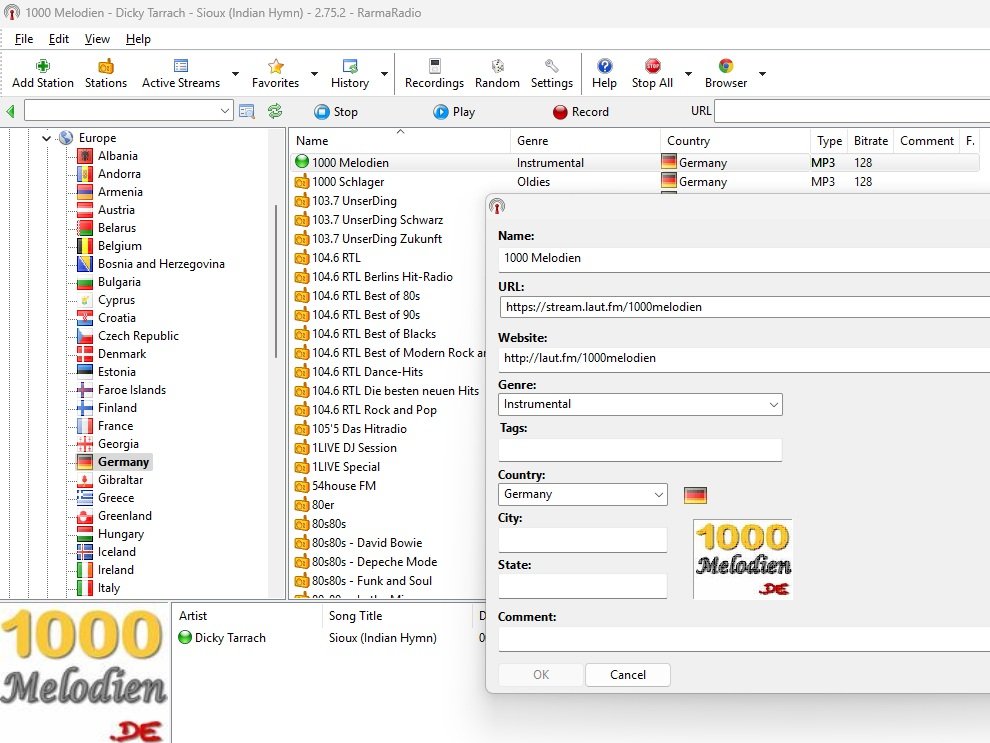
Task: Select the 80s80s - David Bowie station
Action: tap(367, 543)
